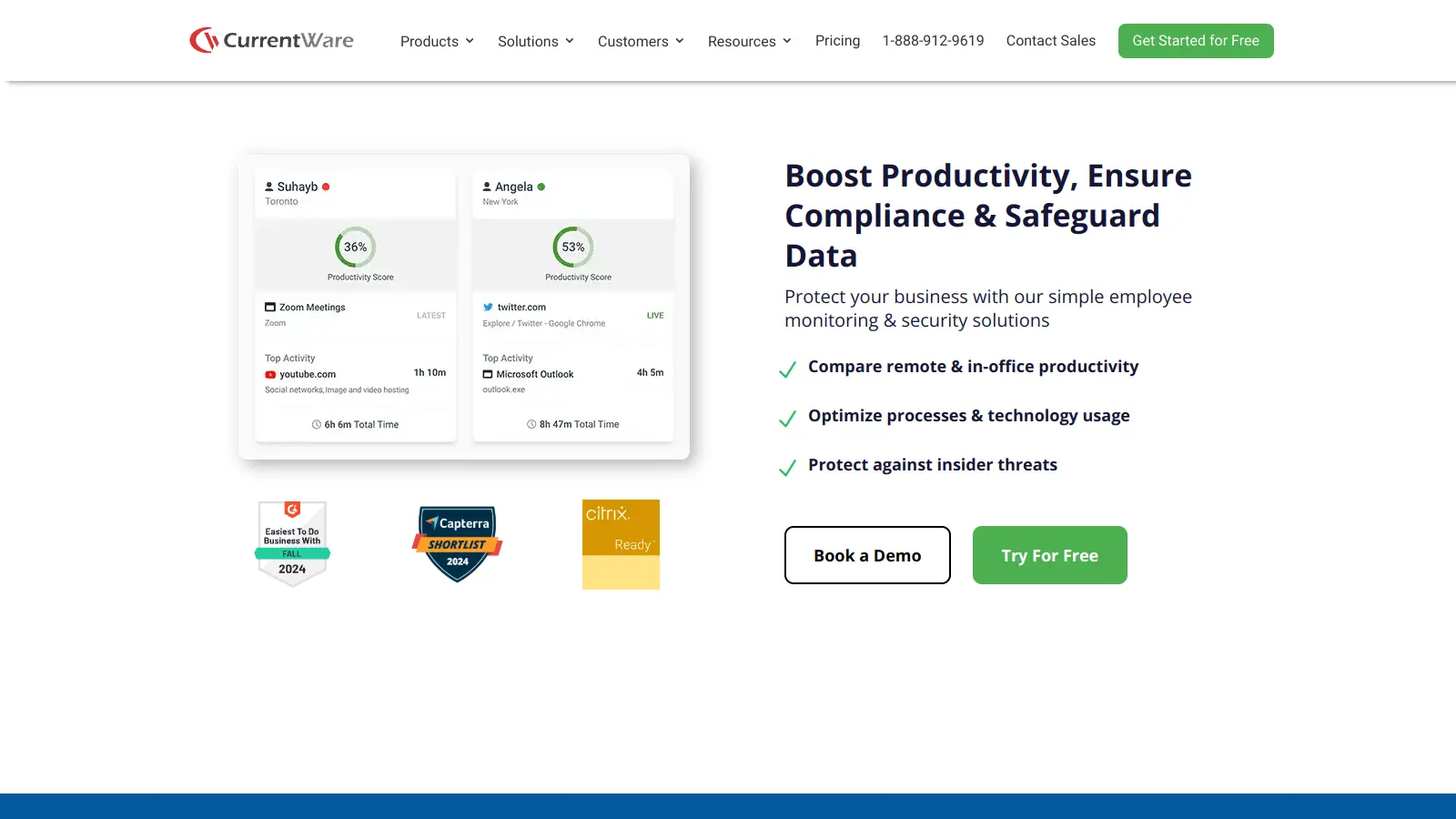
Task: Click Angela's green status dot
Action: (x=541, y=187)
